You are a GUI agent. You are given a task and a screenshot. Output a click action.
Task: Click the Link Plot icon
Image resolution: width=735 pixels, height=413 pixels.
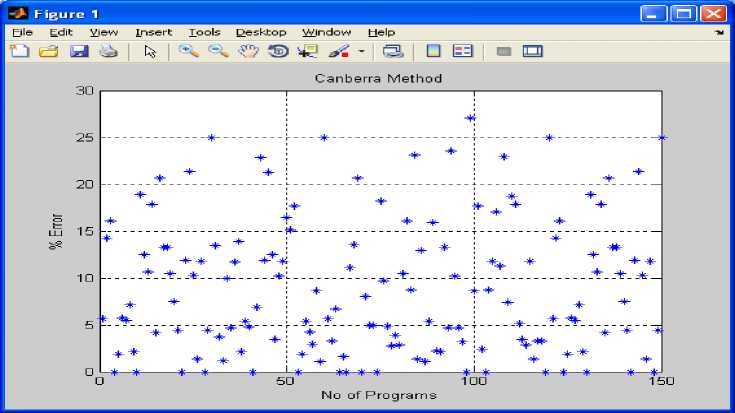393,51
